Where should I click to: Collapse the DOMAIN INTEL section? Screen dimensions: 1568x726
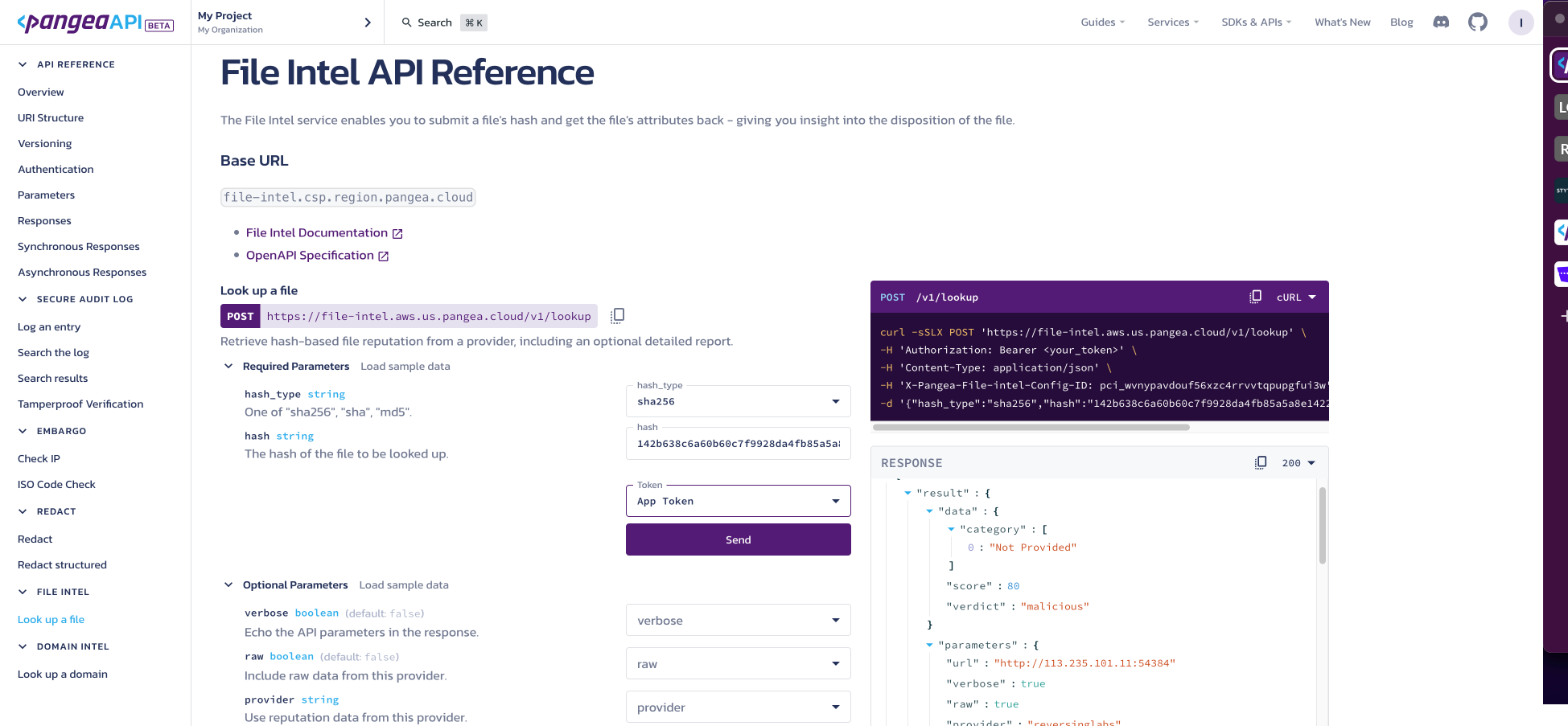click(x=23, y=646)
